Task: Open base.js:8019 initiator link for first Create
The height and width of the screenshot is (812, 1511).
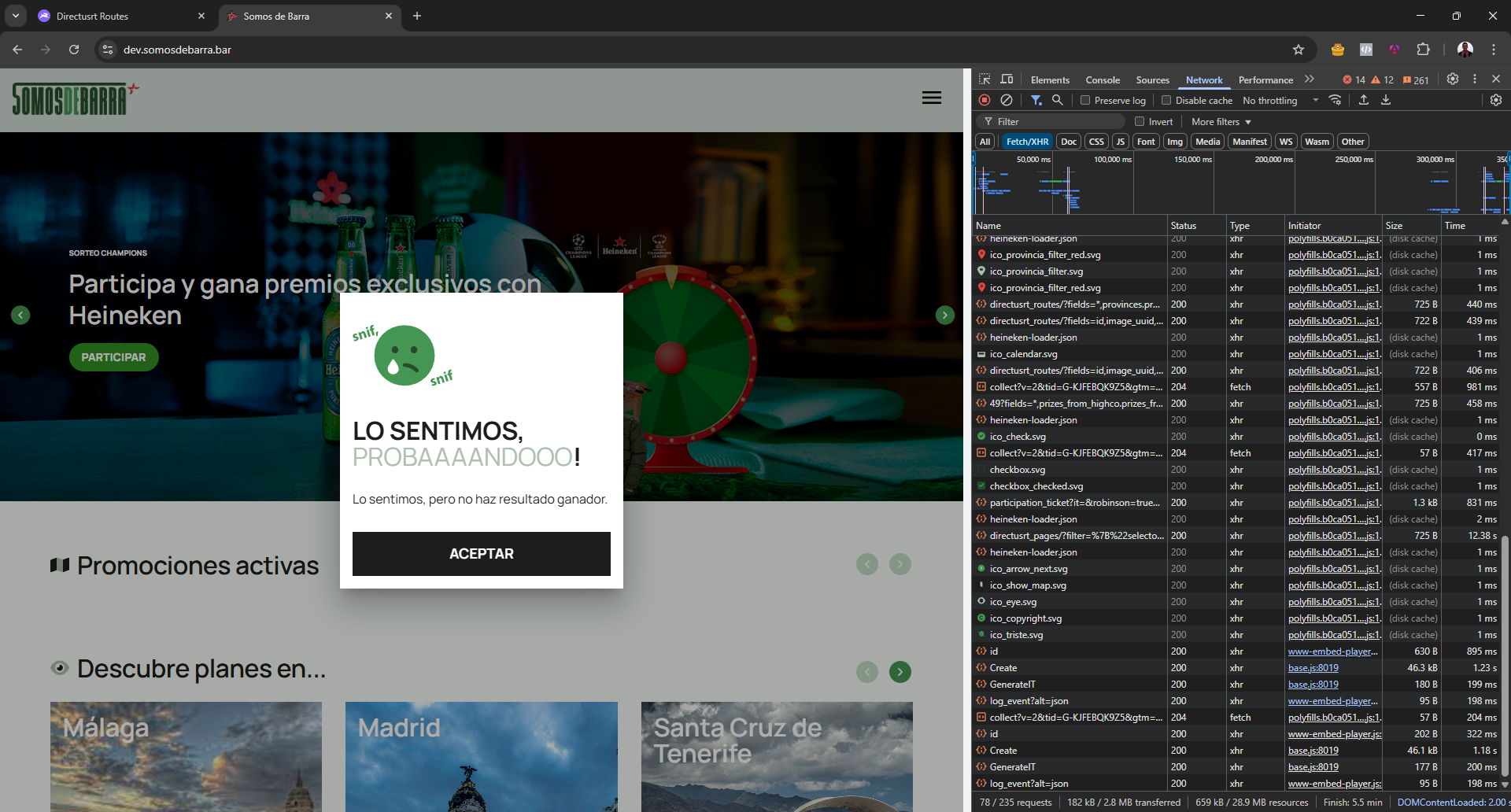Action: click(1313, 668)
